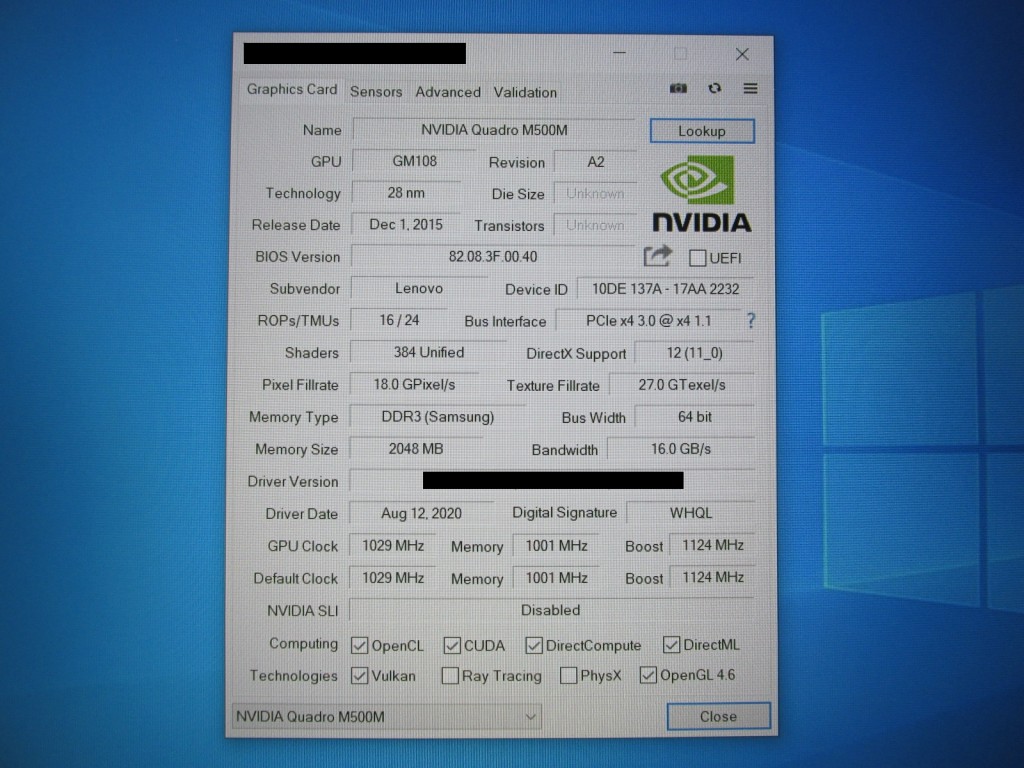Click the NVIDIA logo
Screen dimensions: 1024x768
click(701, 194)
